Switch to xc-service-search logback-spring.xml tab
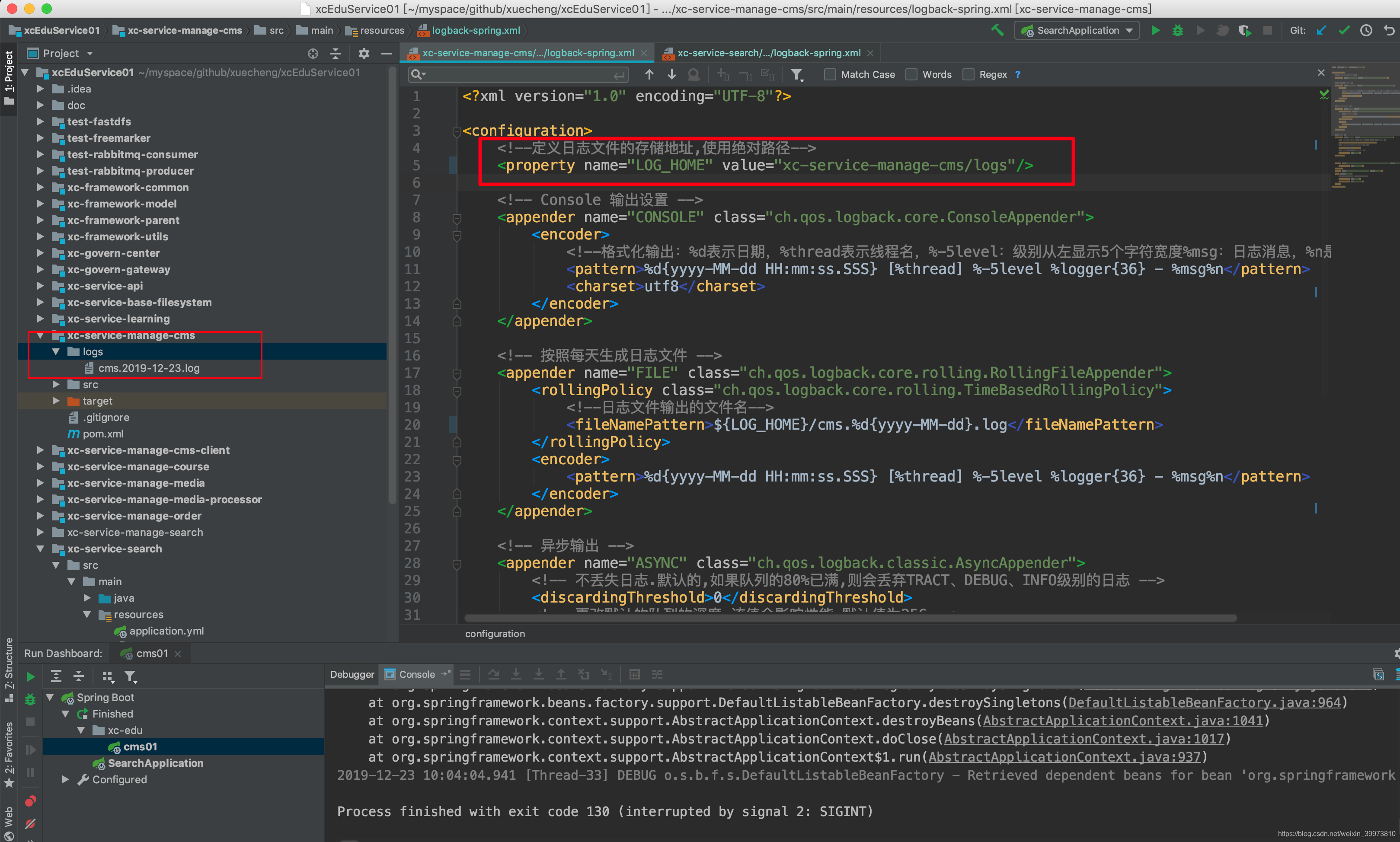1400x842 pixels. click(768, 53)
